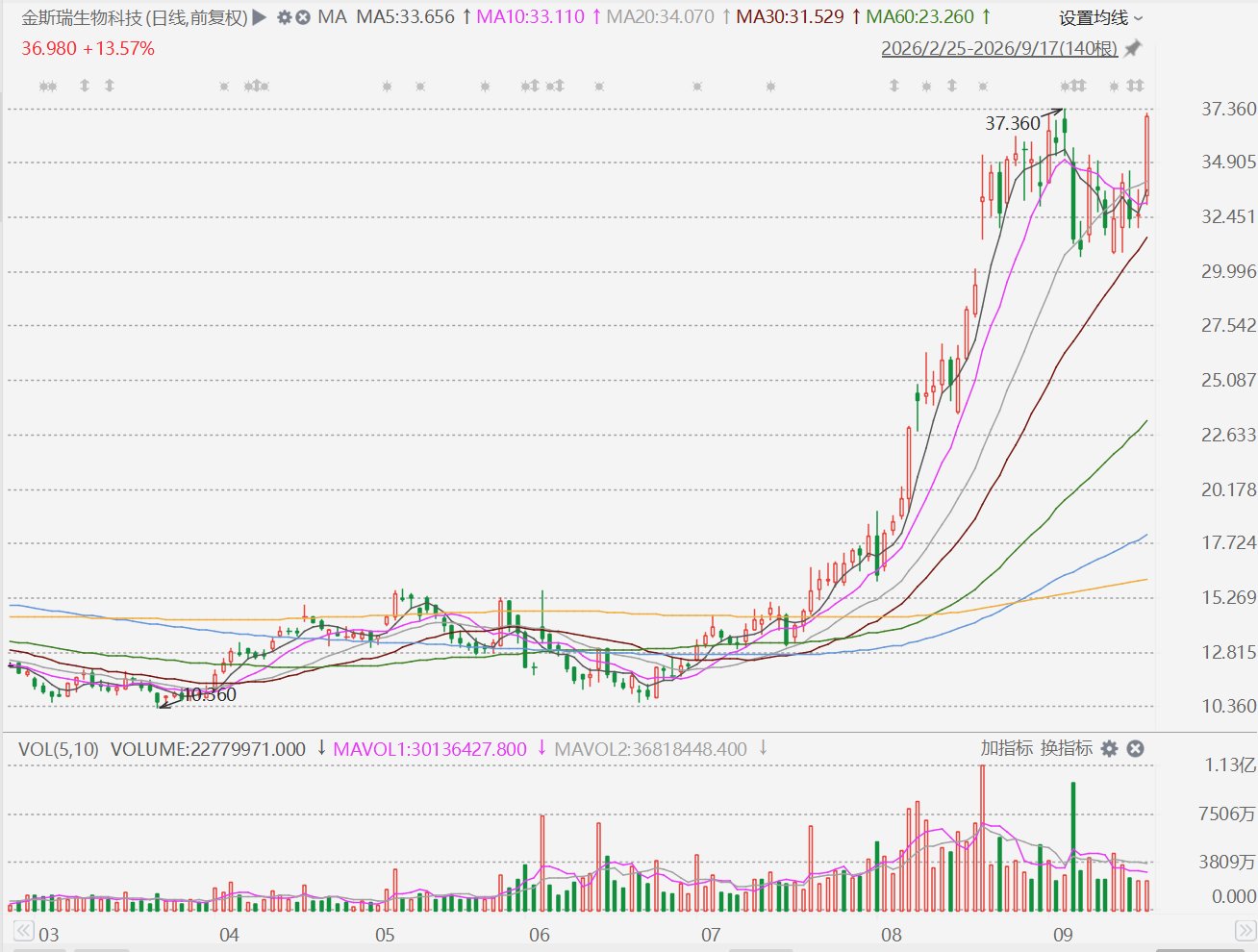Click the 换指标 switch indicator button
Viewport: 1258px width, 952px height.
click(1067, 748)
